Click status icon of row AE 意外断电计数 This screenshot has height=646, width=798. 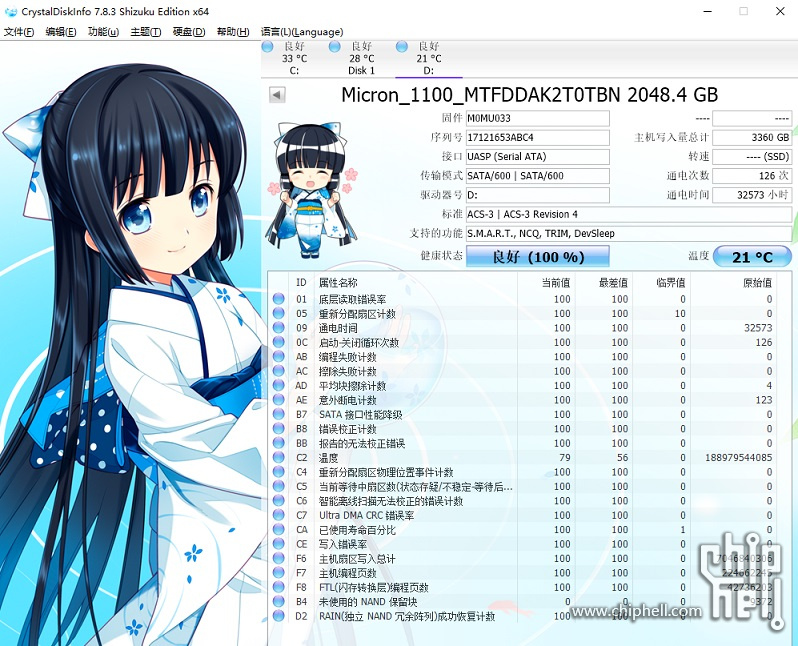pyautogui.click(x=278, y=400)
